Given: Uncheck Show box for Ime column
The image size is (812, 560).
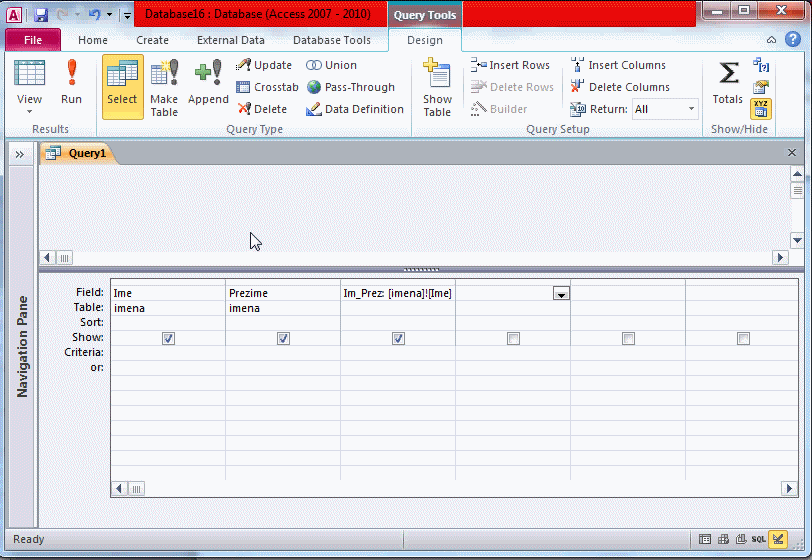Looking at the screenshot, I should 168,339.
